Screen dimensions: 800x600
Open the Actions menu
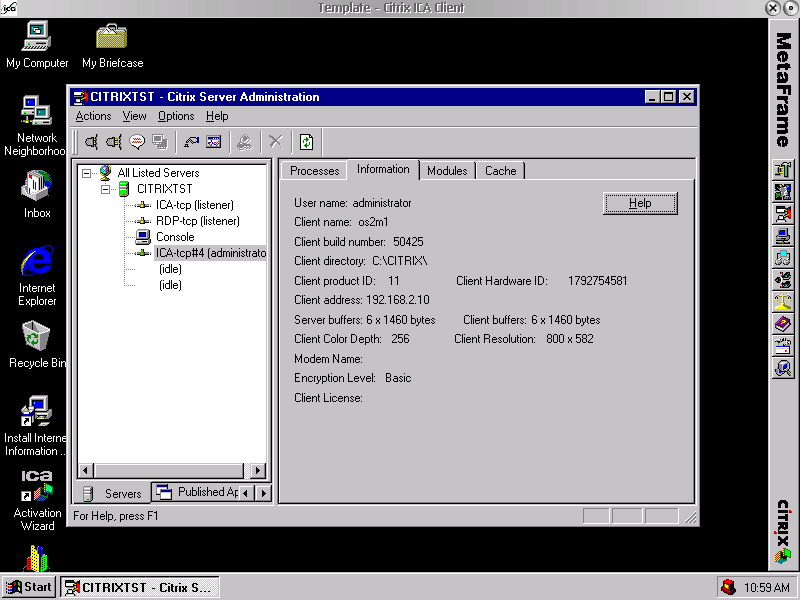pyautogui.click(x=93, y=116)
